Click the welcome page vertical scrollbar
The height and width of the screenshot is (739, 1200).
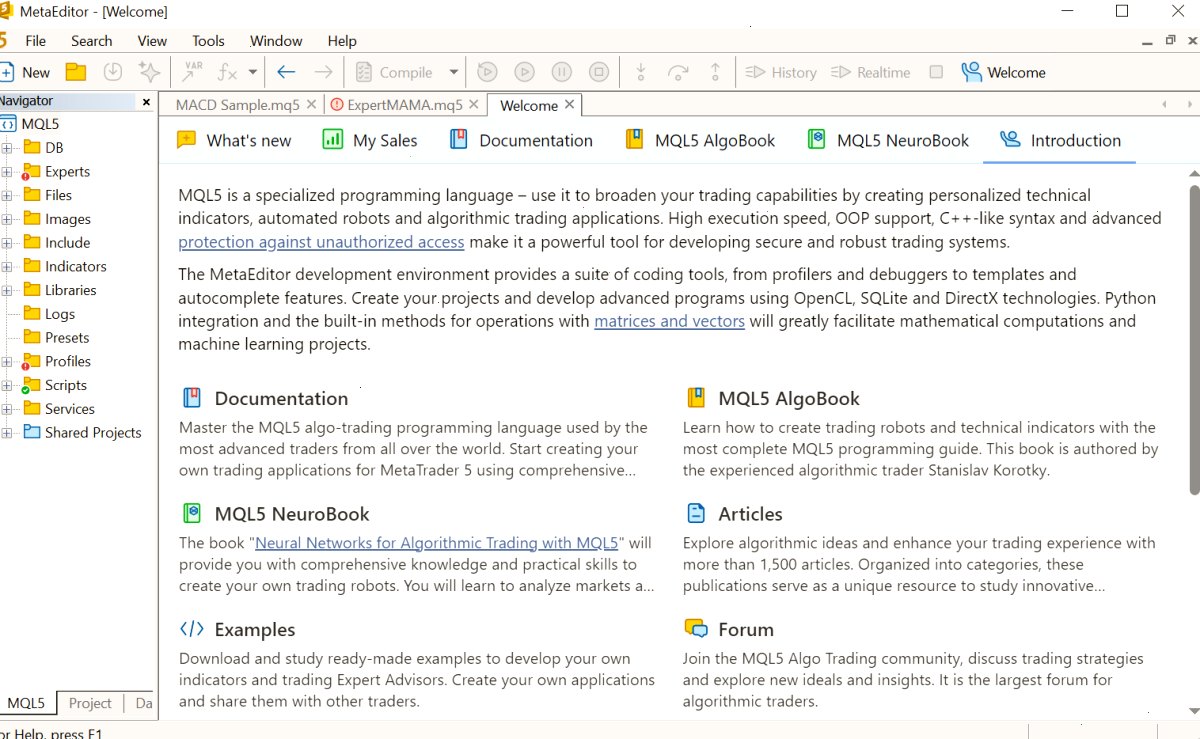1194,339
